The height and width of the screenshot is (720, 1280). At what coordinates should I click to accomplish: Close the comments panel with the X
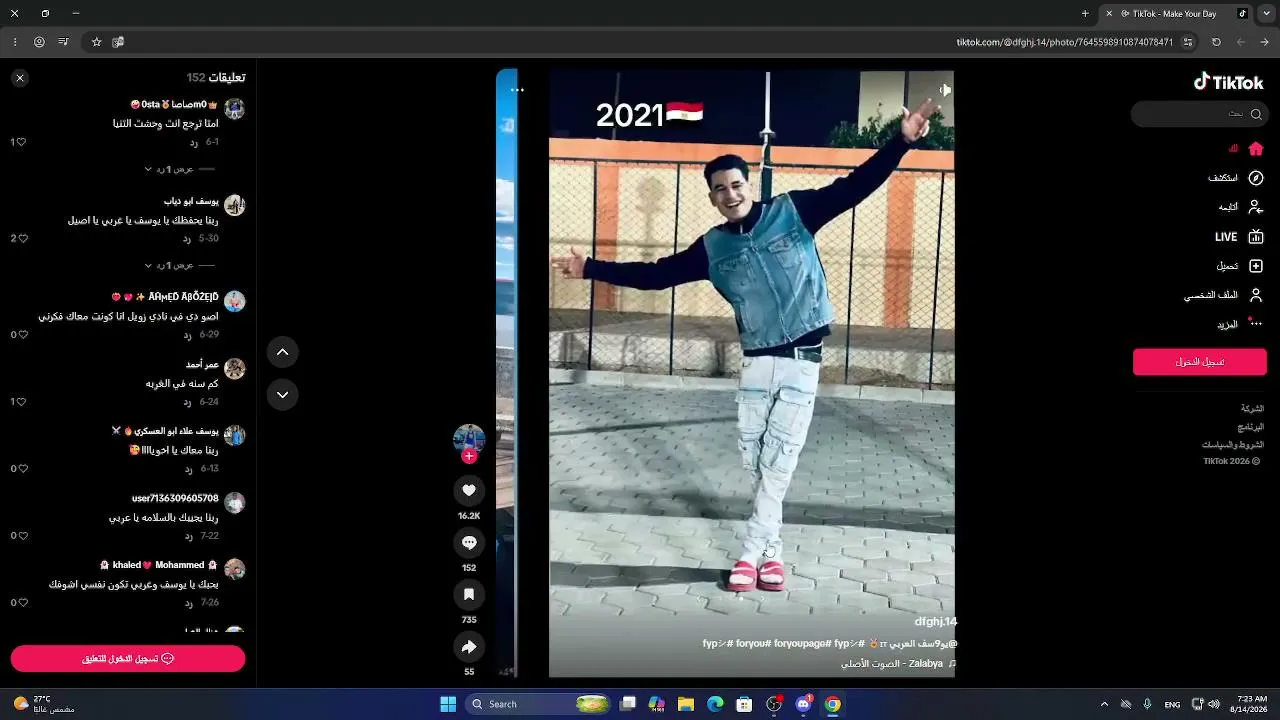coord(20,77)
